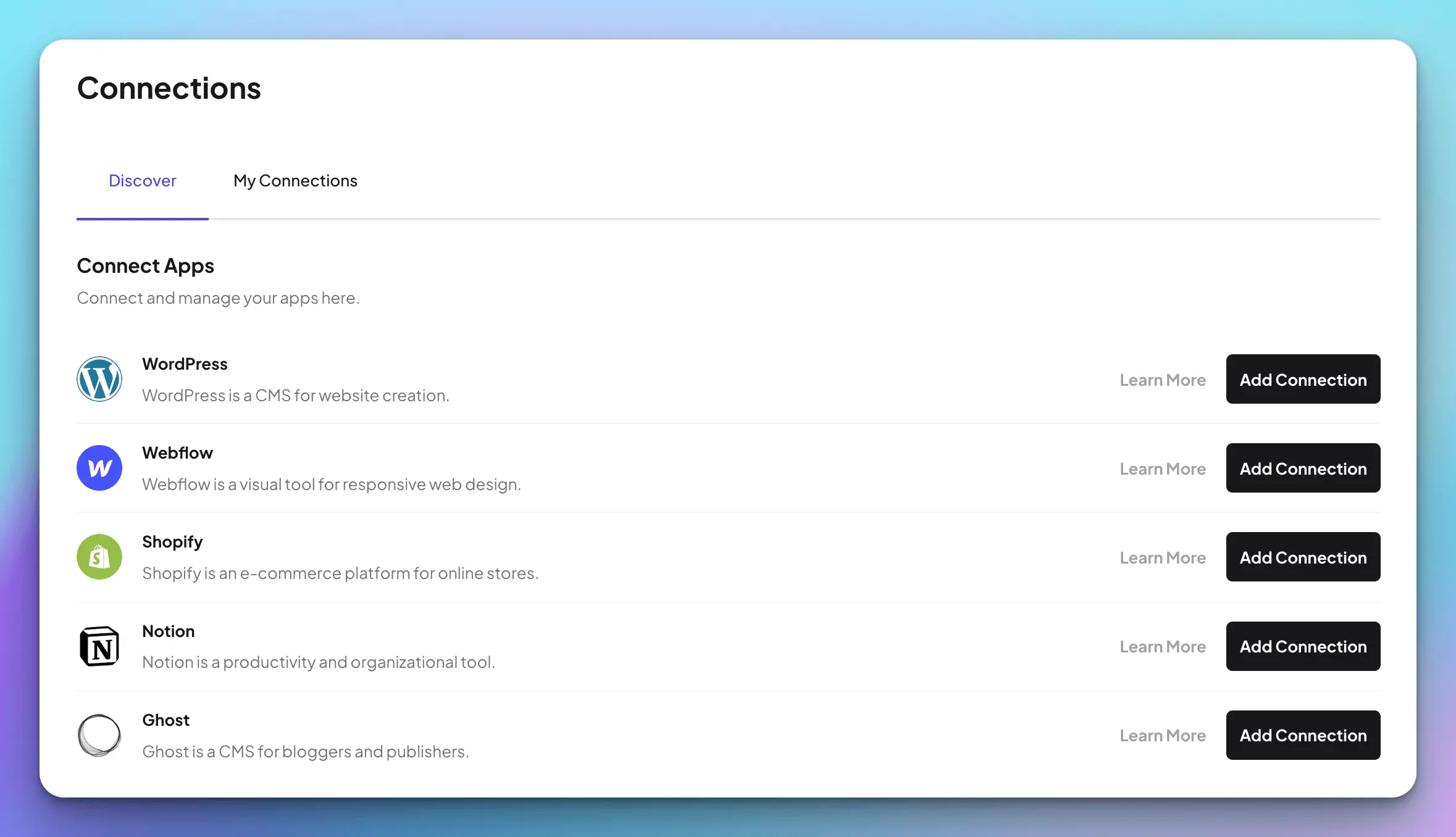1456x837 pixels.
Task: Open Learn More for Ghost
Action: click(x=1163, y=736)
